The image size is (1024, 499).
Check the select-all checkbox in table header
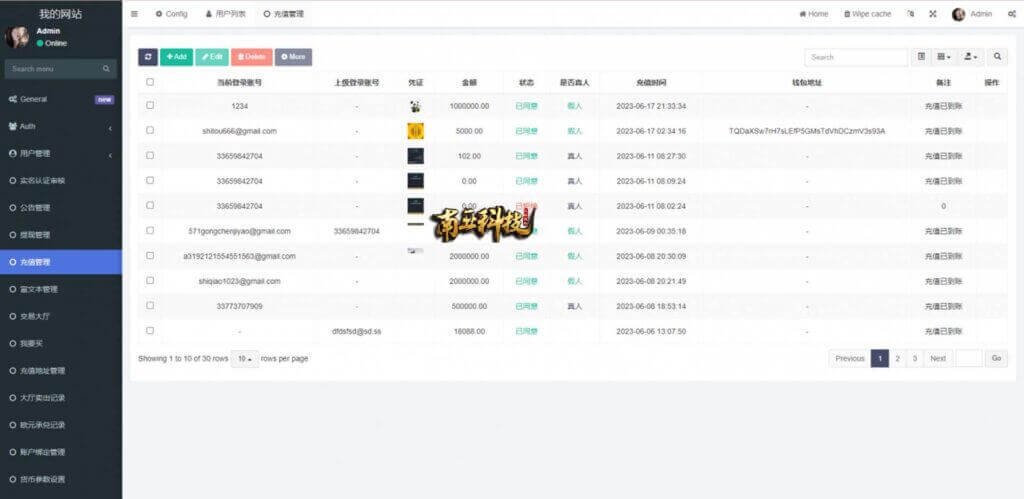(x=150, y=82)
